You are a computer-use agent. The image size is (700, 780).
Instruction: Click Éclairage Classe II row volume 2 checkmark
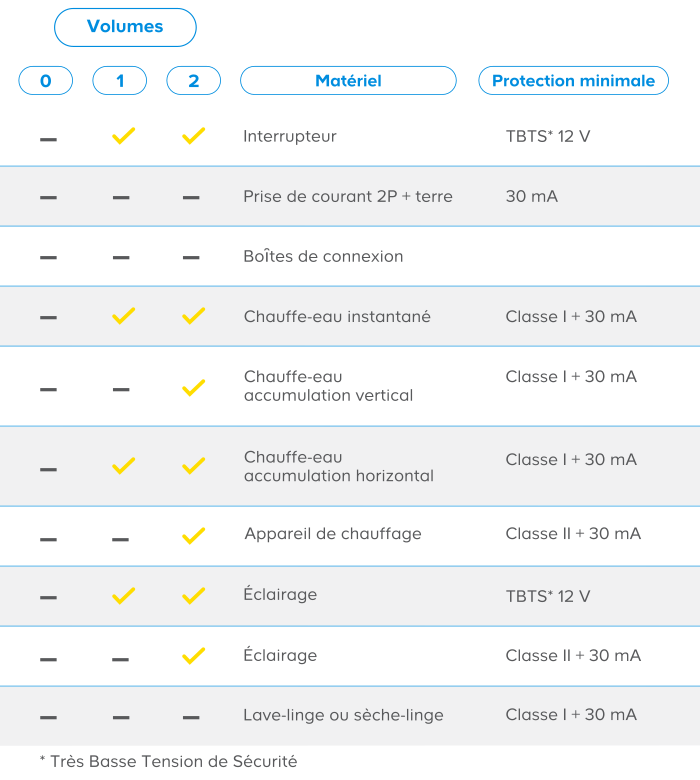[x=194, y=656]
